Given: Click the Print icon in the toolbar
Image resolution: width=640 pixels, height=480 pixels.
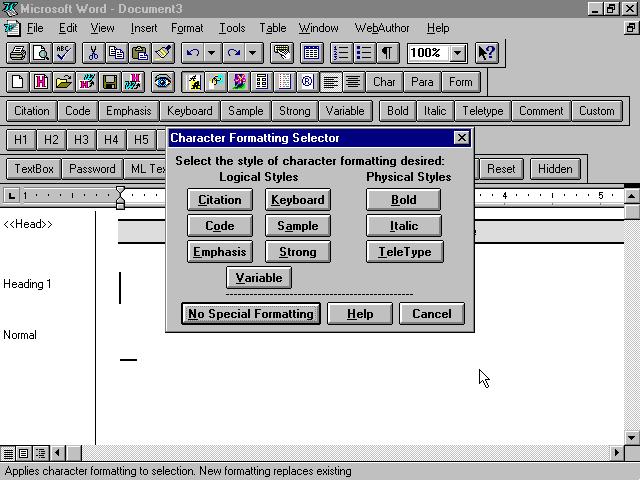Looking at the screenshot, I should [x=18, y=53].
